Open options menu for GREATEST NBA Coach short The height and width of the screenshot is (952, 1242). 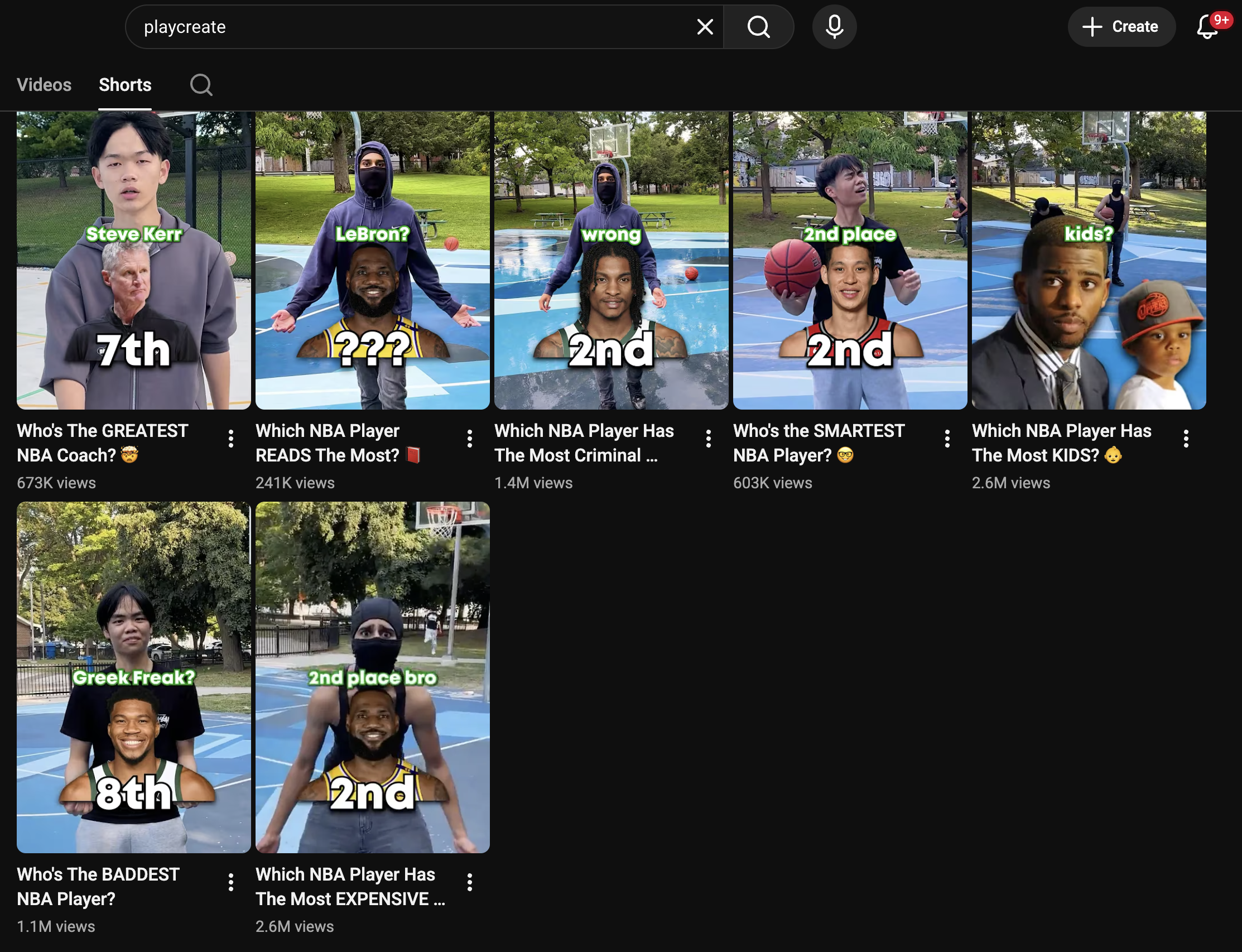tap(230, 439)
